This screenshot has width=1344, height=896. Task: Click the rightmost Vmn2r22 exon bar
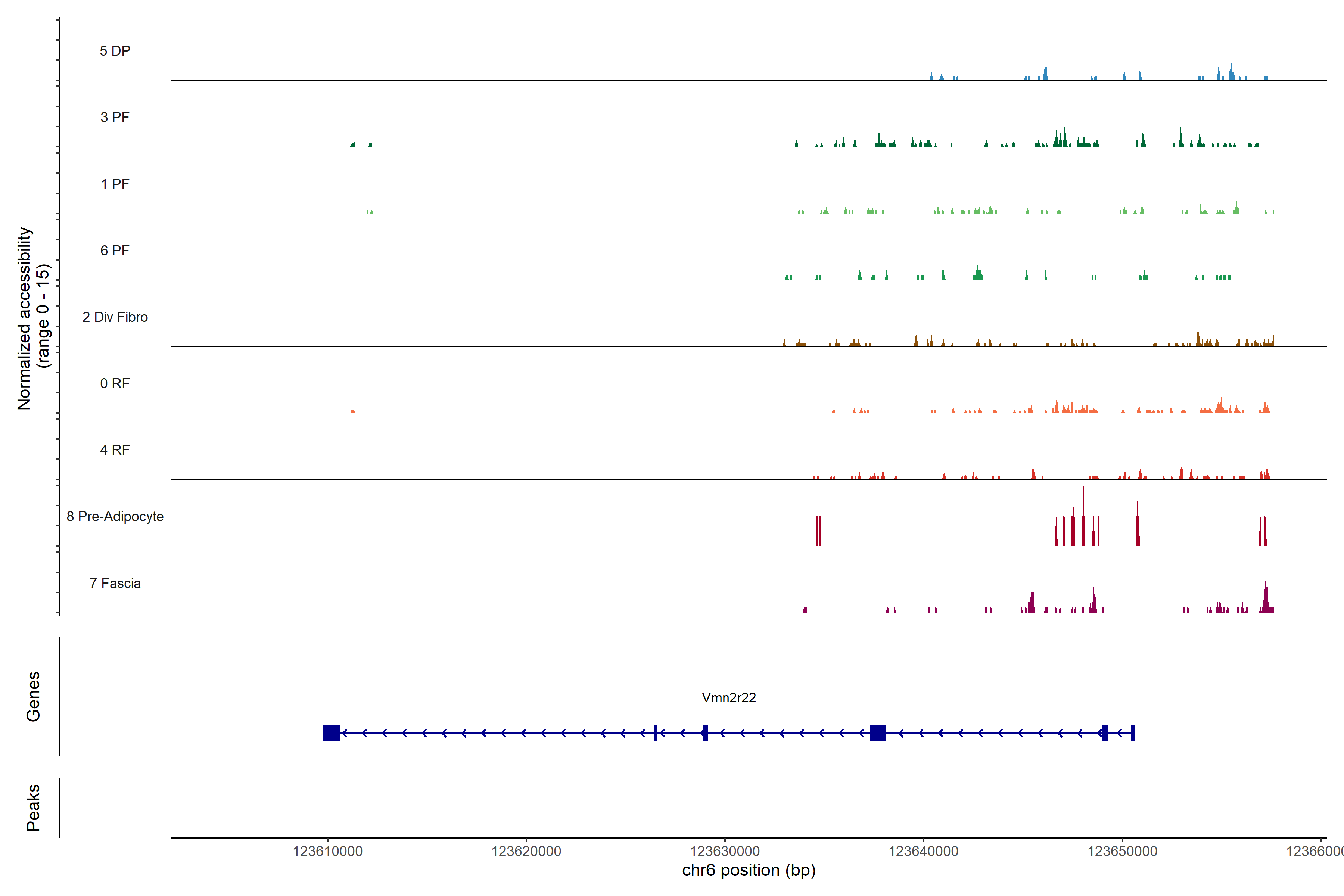(1133, 732)
